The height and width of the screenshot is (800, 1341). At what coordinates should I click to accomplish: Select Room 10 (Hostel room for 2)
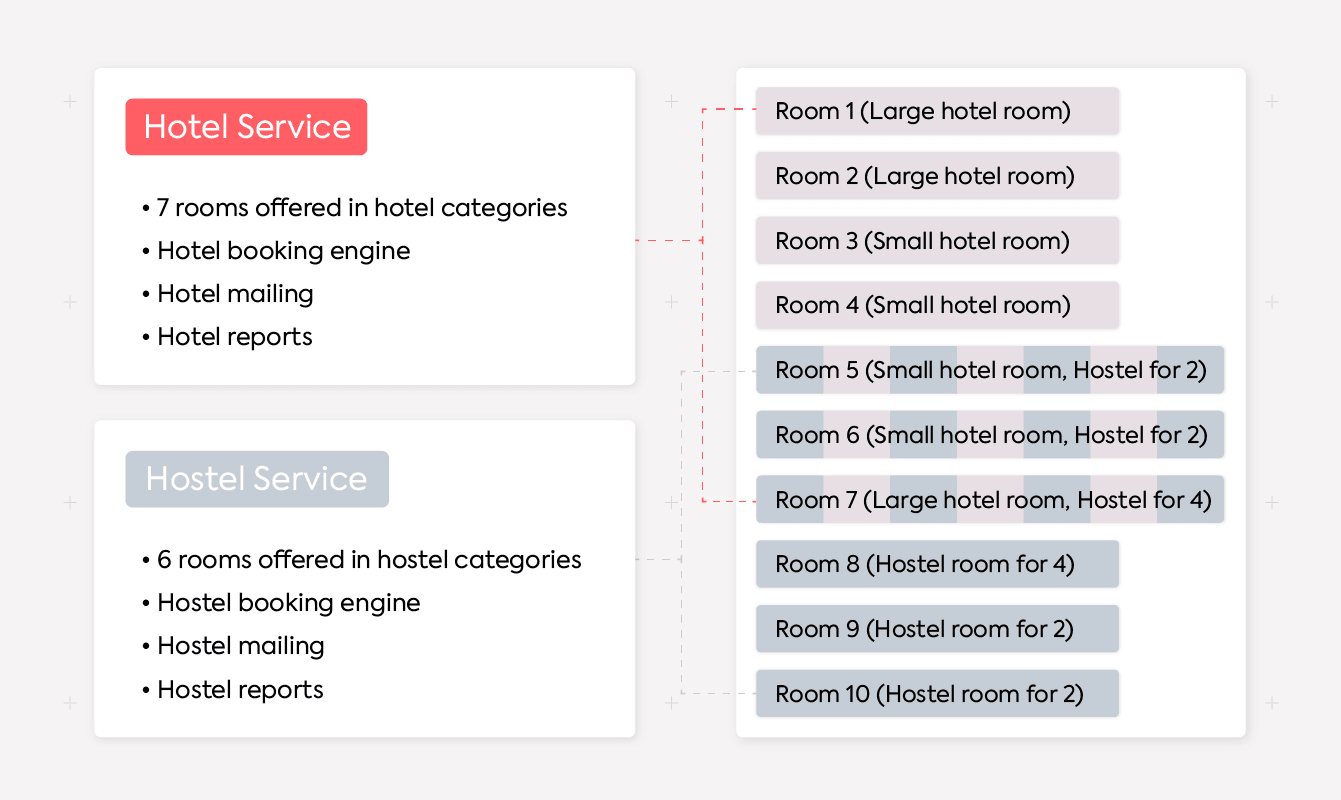936,694
